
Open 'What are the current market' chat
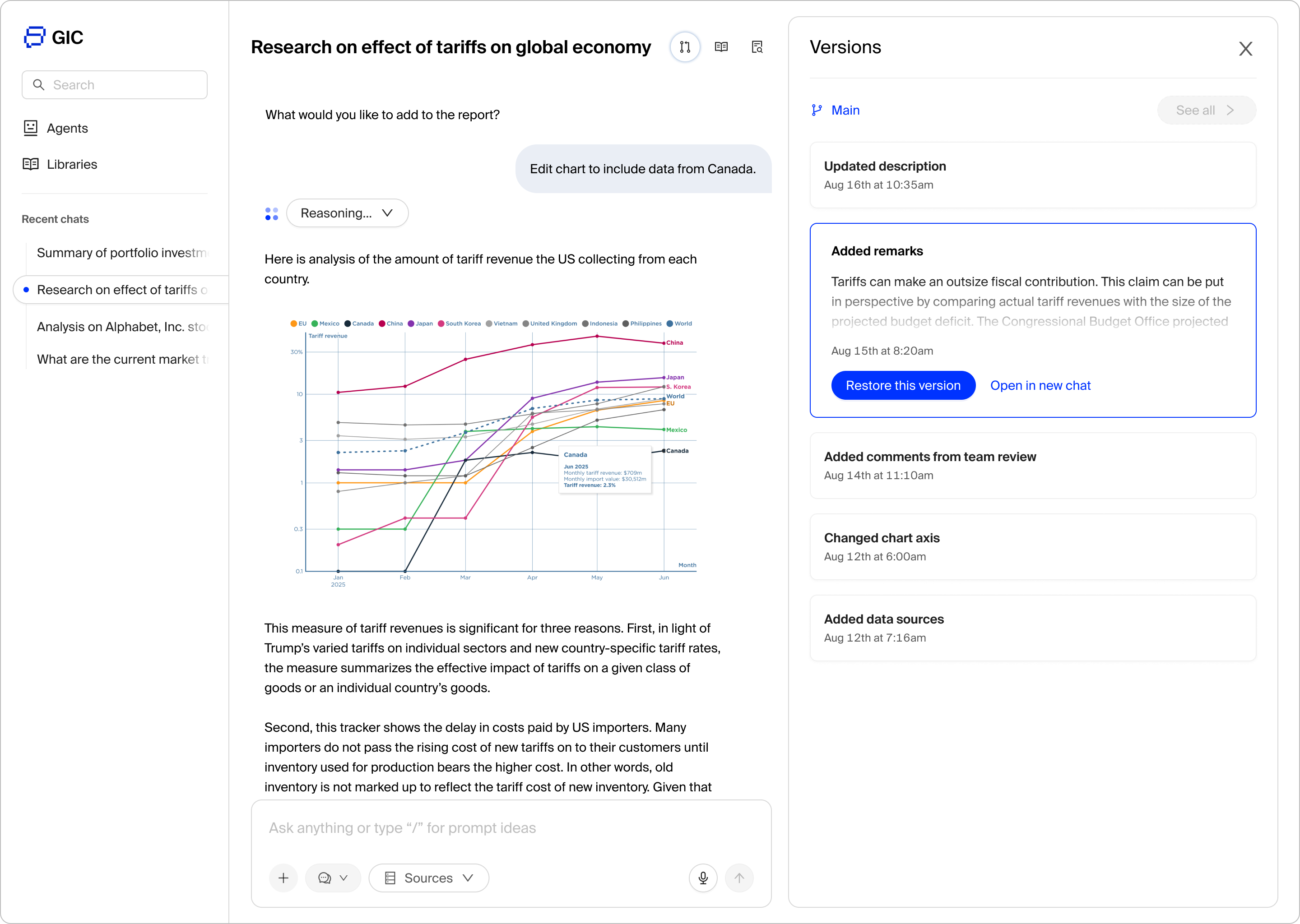click(x=122, y=359)
